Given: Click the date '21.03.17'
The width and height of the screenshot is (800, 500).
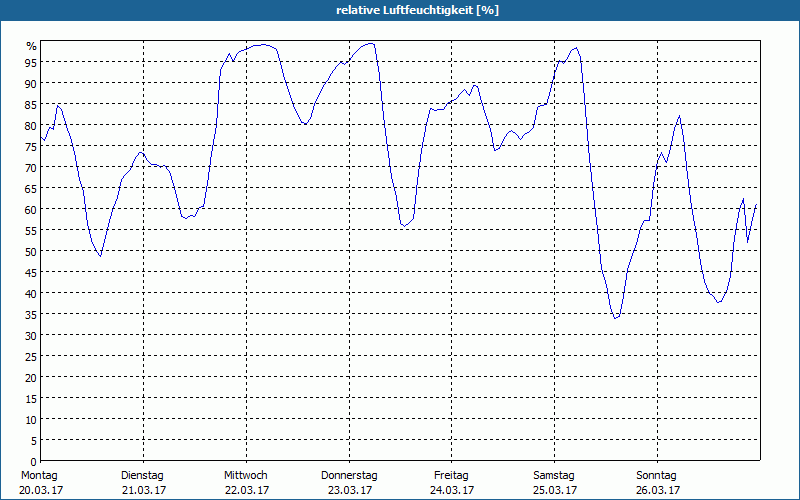Looking at the screenshot, I should (x=144, y=491).
